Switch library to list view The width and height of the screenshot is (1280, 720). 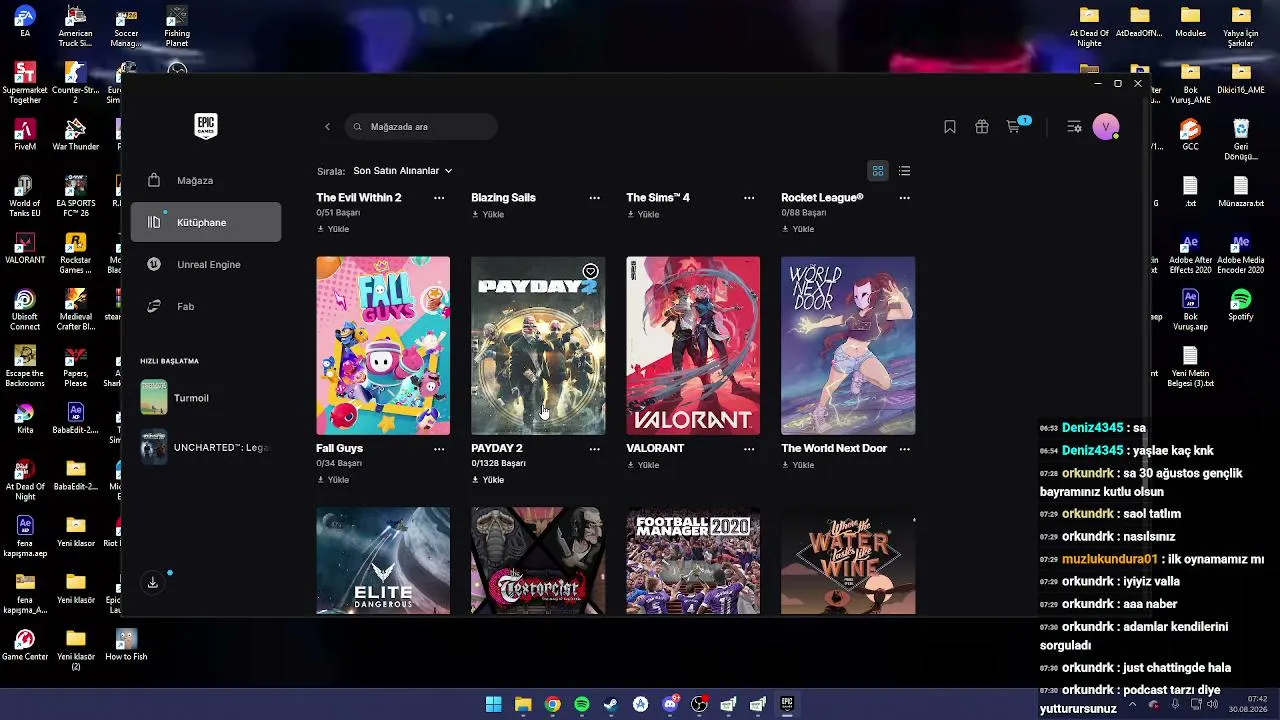pyautogui.click(x=904, y=171)
